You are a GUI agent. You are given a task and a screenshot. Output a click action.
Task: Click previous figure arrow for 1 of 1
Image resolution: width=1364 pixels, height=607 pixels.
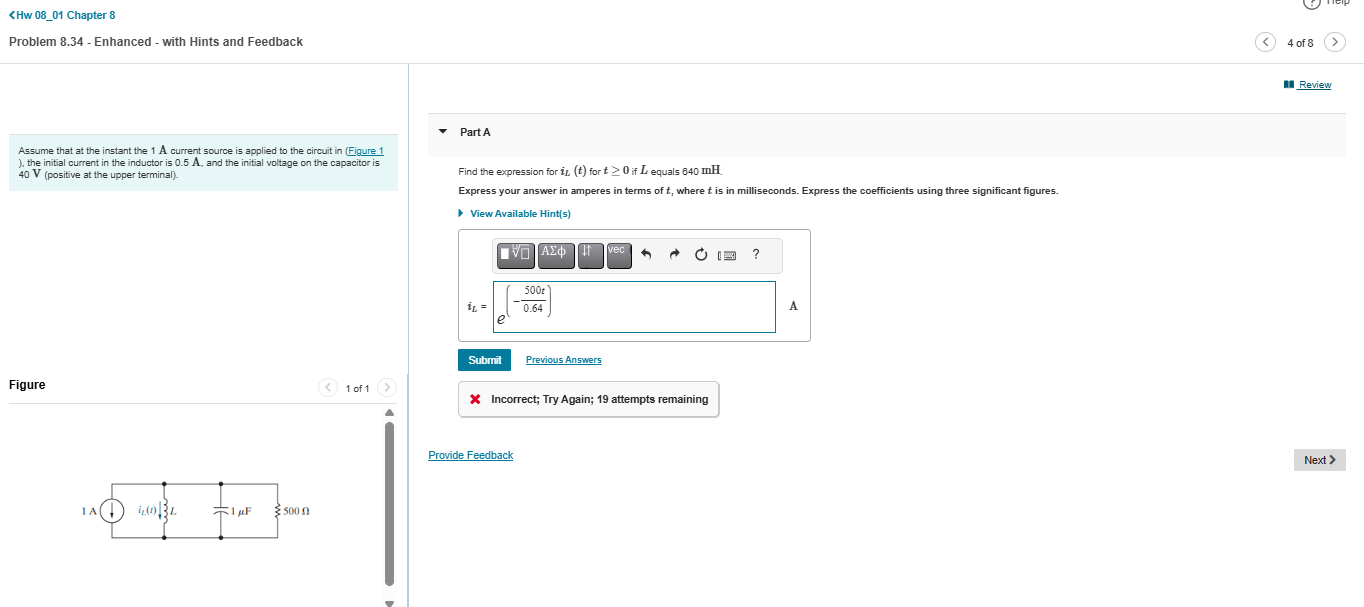[327, 387]
